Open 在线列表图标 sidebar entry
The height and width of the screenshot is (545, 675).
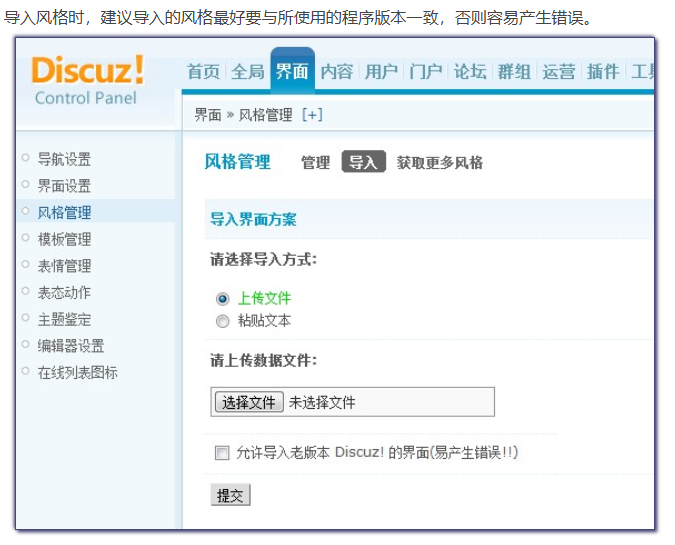click(77, 372)
